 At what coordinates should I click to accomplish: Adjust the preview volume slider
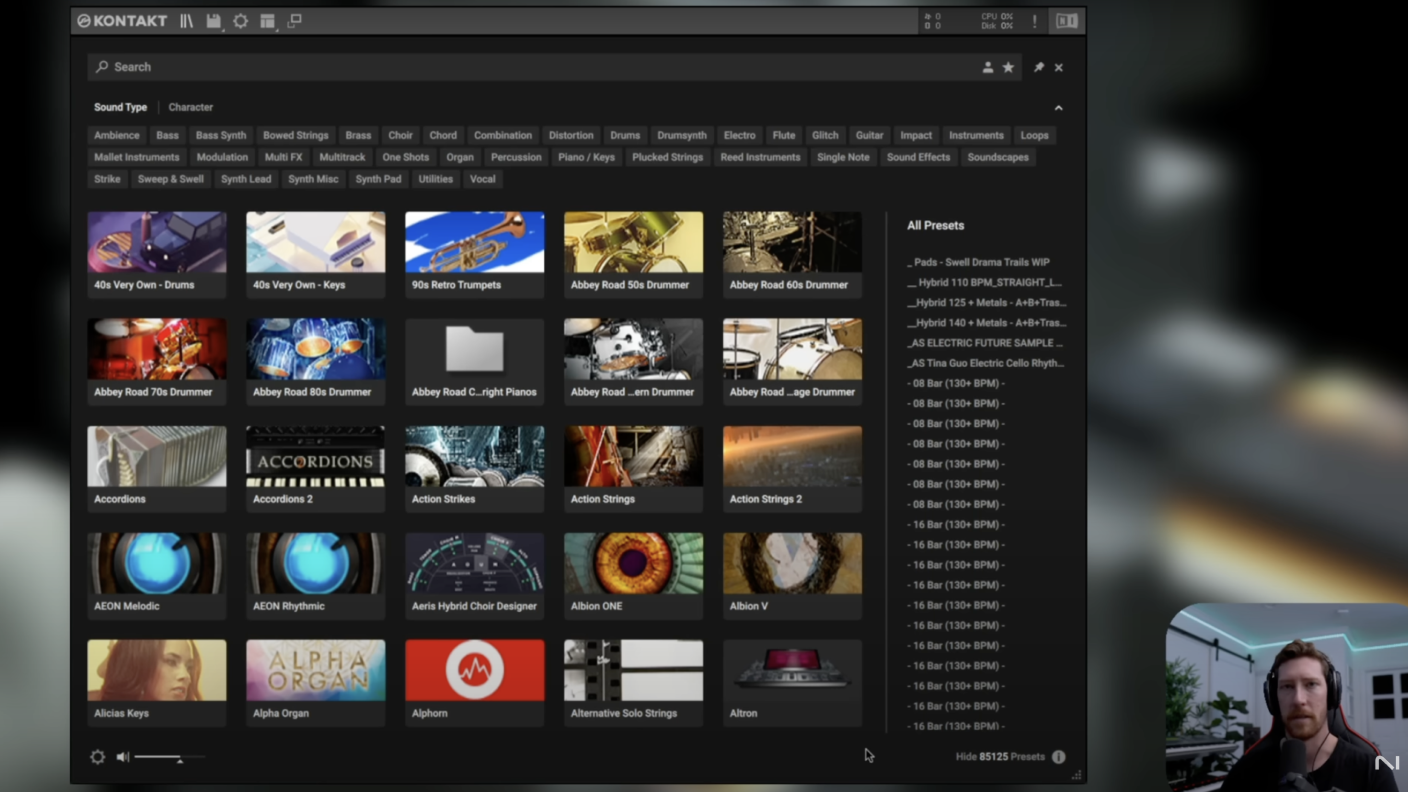169,758
